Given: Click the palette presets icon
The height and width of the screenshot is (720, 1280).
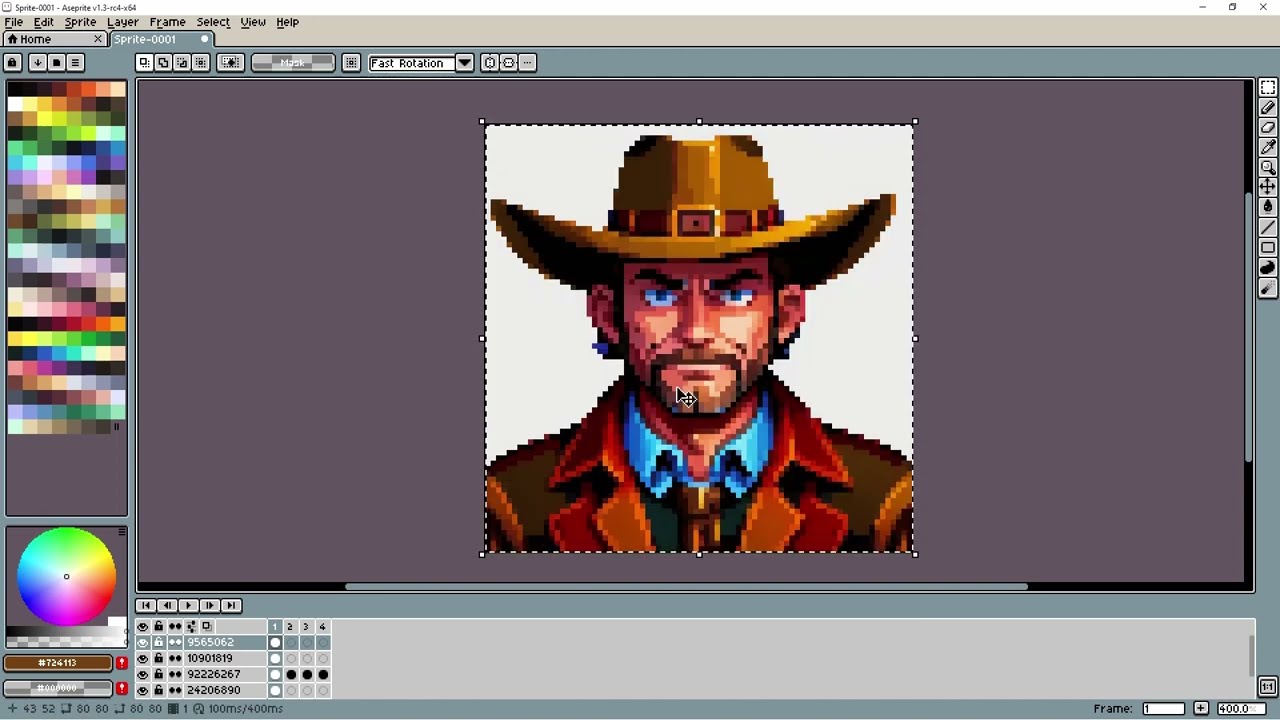Looking at the screenshot, I should click(56, 62).
